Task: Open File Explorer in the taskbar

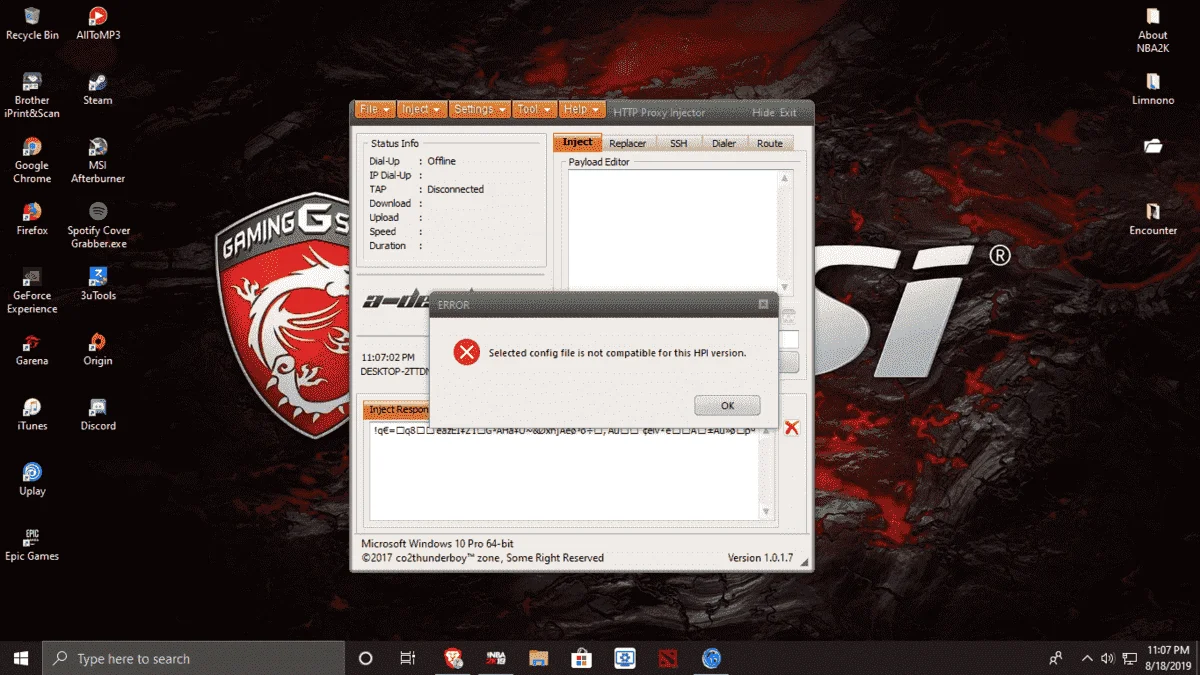Action: tap(539, 658)
